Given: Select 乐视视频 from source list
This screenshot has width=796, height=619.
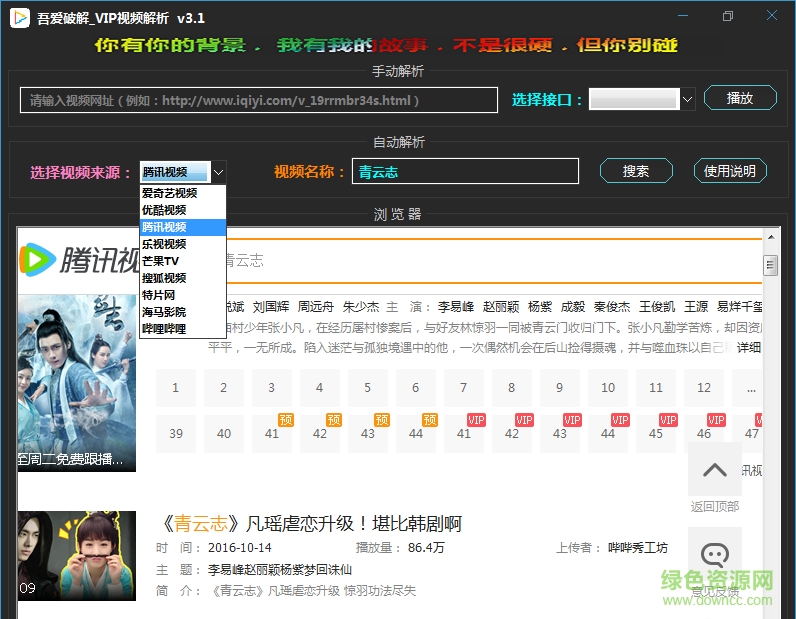Looking at the screenshot, I should (x=183, y=244).
